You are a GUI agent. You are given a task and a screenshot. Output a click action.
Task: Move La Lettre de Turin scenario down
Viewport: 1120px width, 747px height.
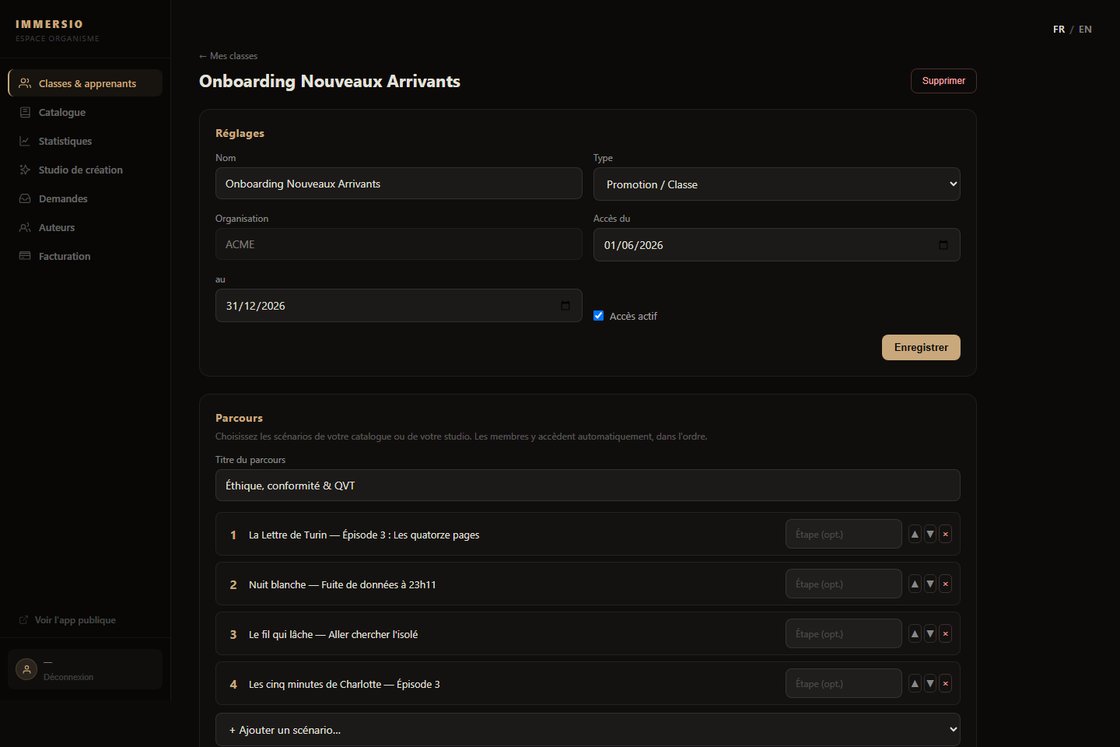pyautogui.click(x=930, y=534)
